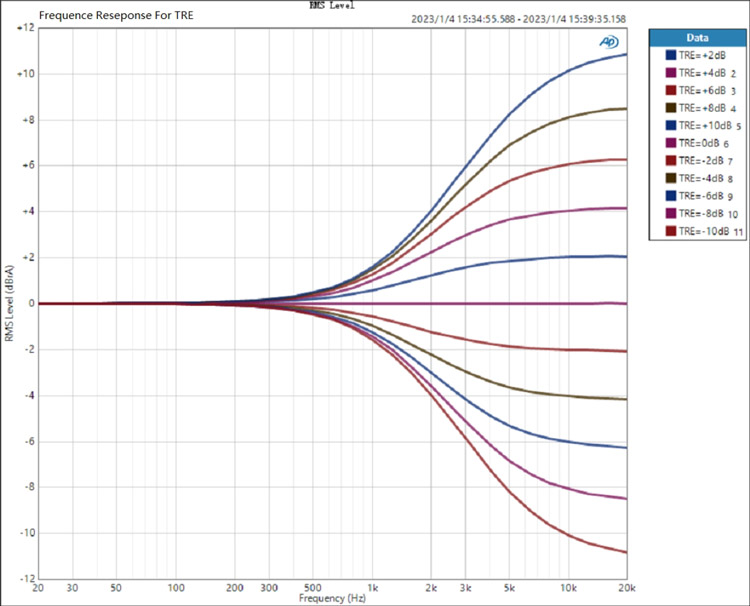Click the TRE=0dB magenta legend swatch

click(671, 143)
